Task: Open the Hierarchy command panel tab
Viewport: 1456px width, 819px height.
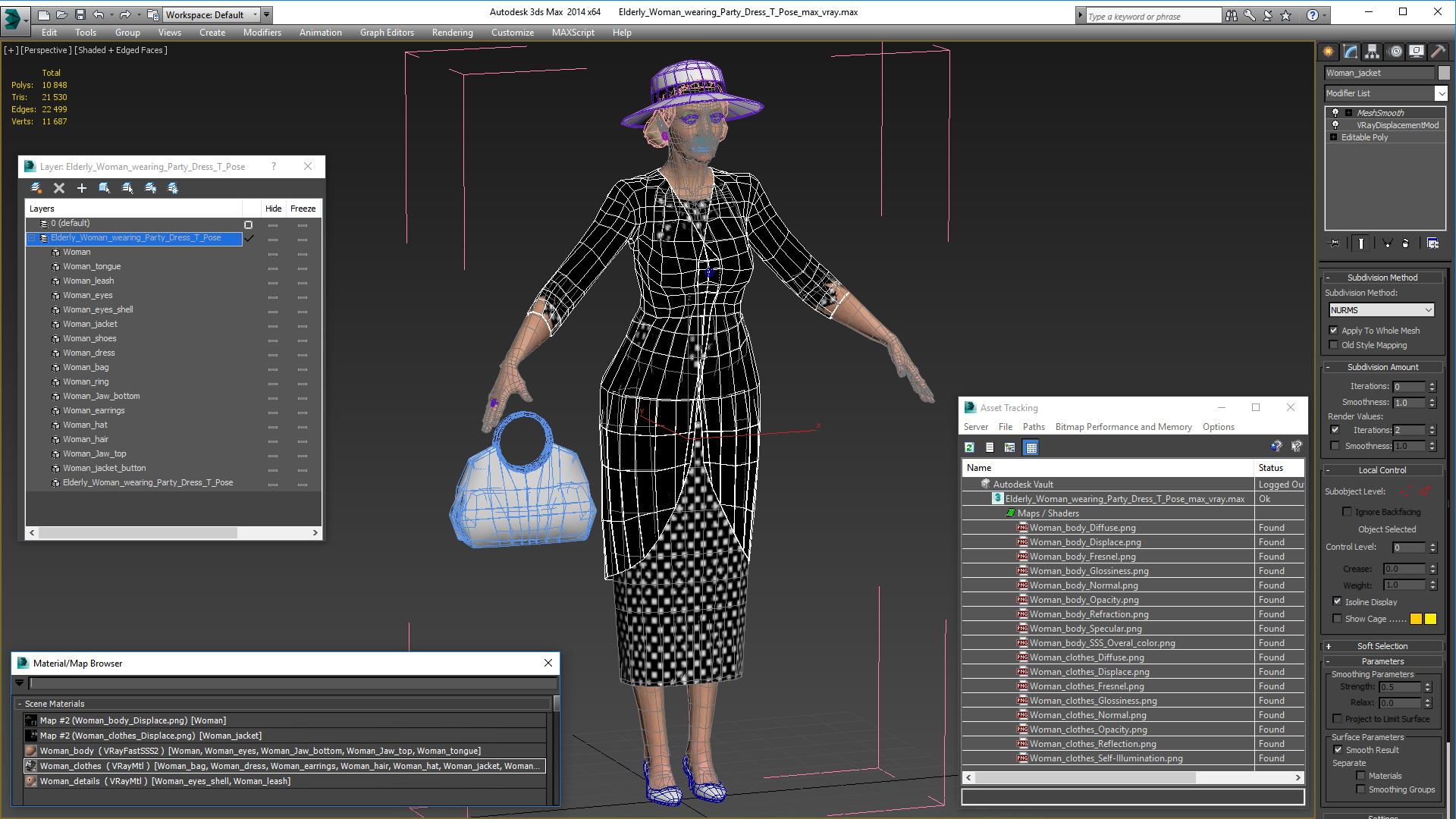Action: [1372, 52]
